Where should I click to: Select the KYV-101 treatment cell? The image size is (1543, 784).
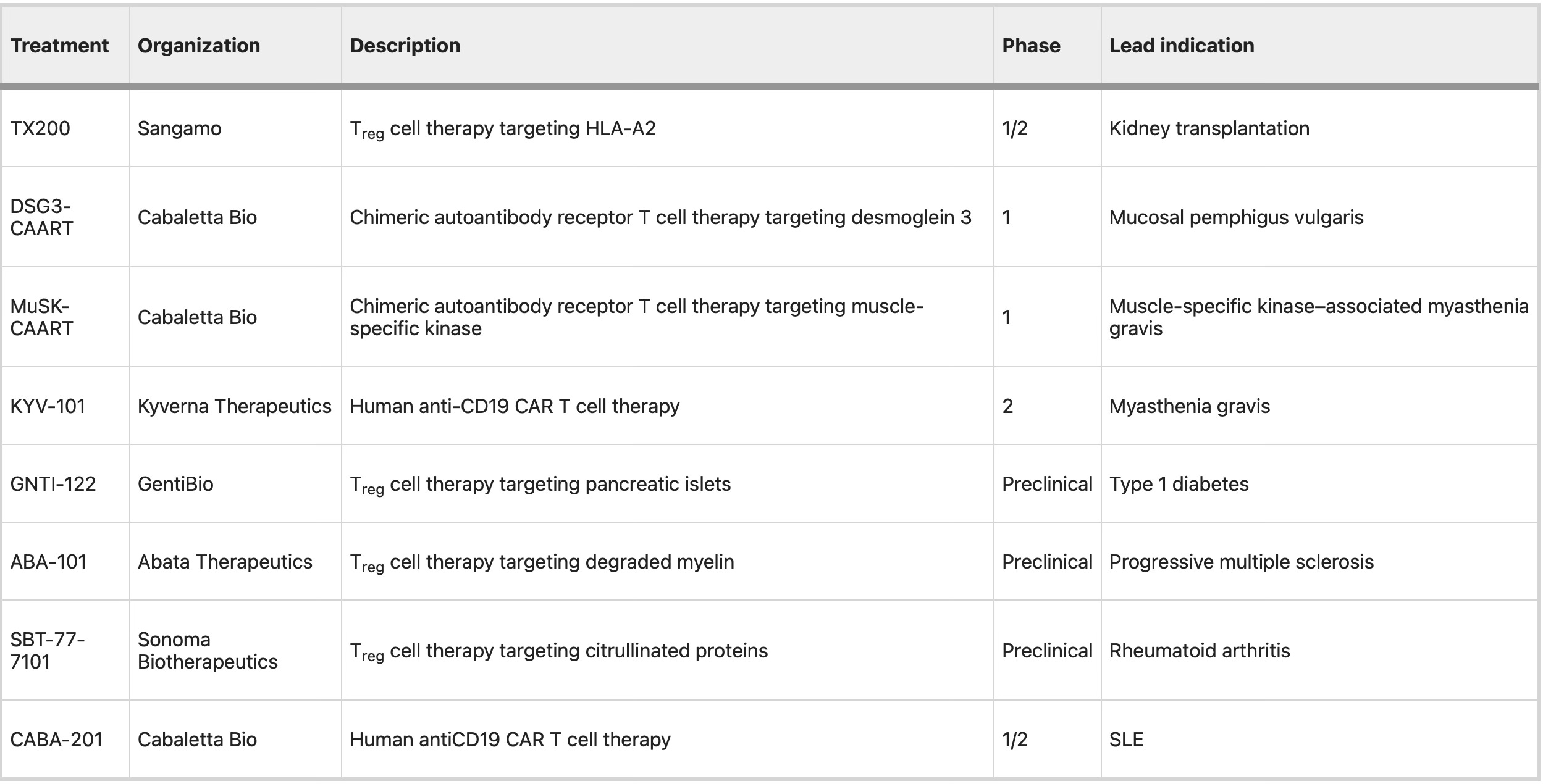(x=48, y=406)
